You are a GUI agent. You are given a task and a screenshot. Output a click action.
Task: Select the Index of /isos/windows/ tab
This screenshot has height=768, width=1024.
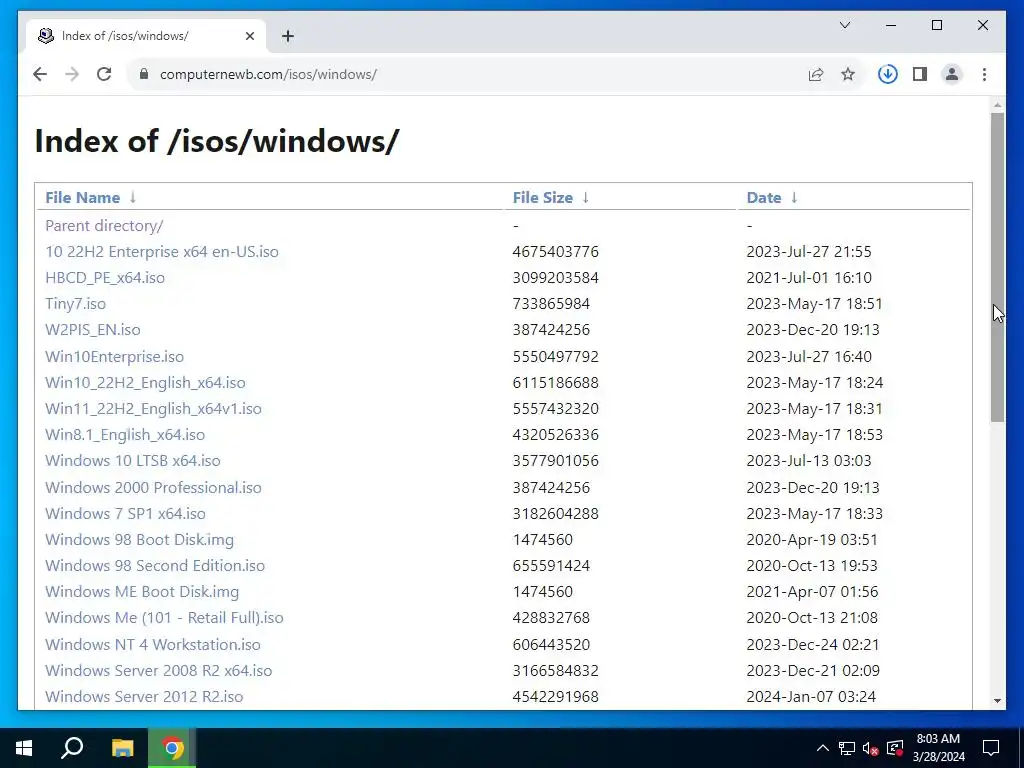click(x=146, y=36)
